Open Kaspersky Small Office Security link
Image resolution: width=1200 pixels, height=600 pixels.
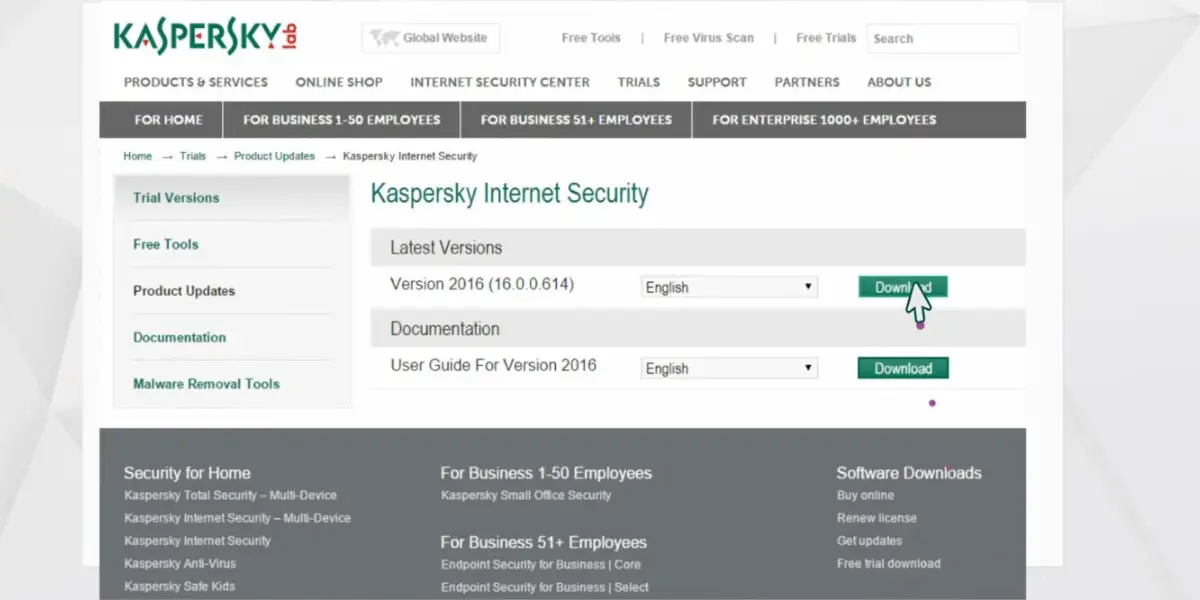[x=526, y=495]
